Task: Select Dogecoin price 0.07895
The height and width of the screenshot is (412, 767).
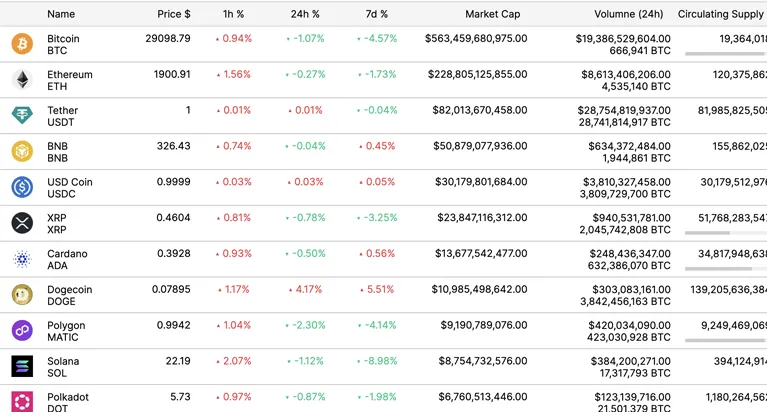Action: pos(171,289)
